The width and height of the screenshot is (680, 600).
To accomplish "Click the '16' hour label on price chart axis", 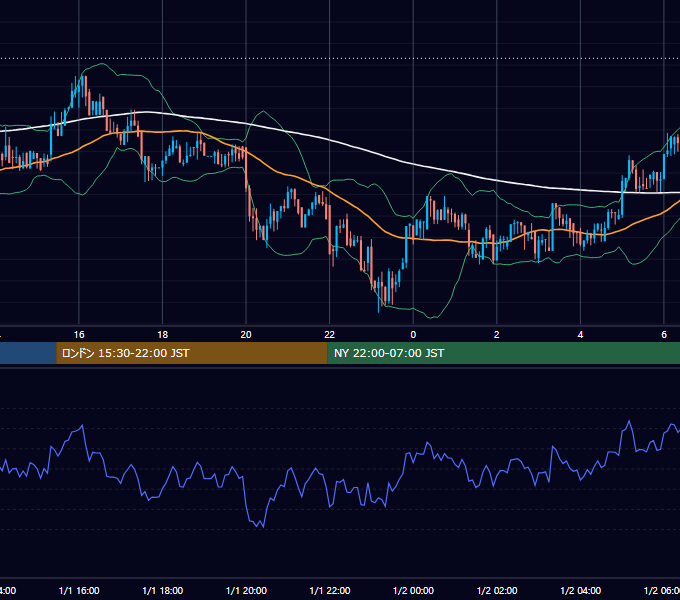I will 79,335.
